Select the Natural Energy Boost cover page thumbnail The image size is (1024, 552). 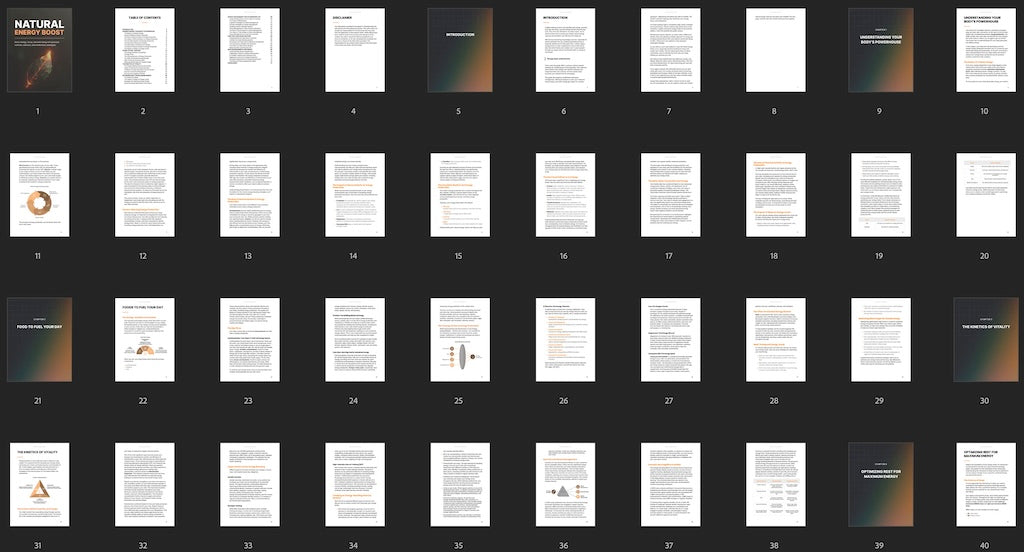click(x=39, y=50)
